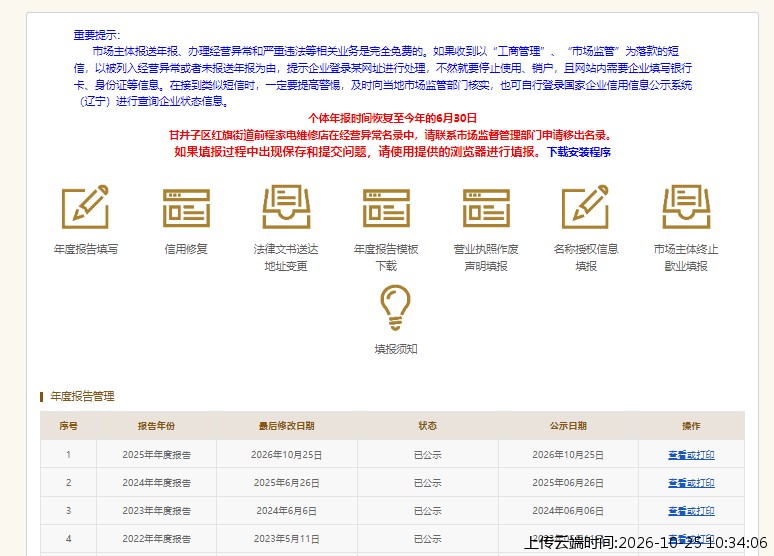
Task: Click the 公示日期 column header
Action: [568, 426]
